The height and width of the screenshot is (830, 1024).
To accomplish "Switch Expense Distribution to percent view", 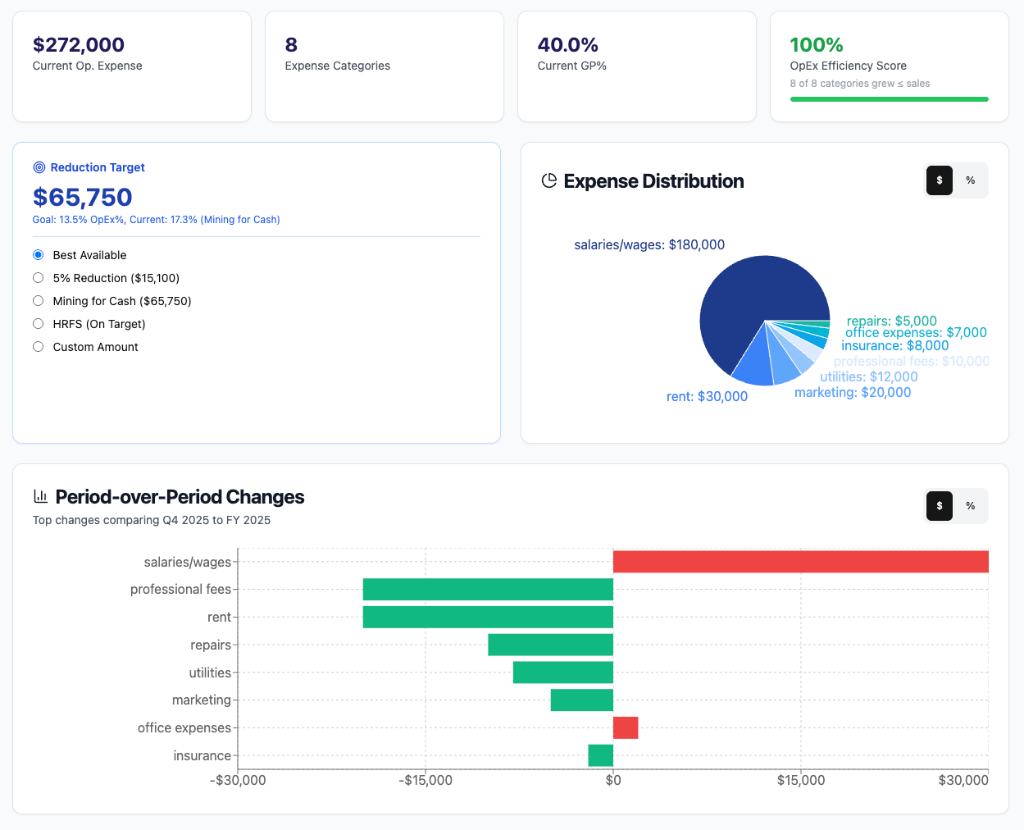I will tap(970, 180).
